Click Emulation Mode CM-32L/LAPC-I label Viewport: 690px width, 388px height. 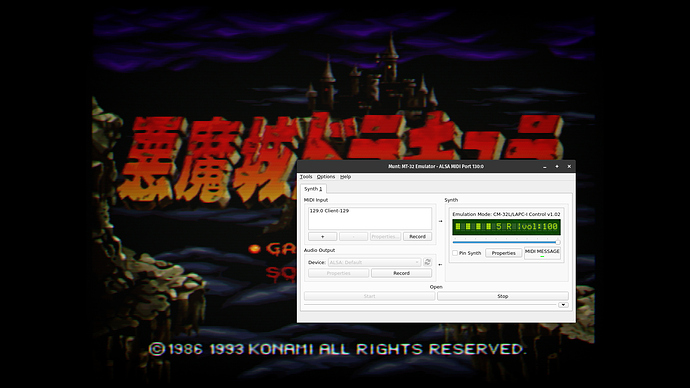(x=506, y=214)
